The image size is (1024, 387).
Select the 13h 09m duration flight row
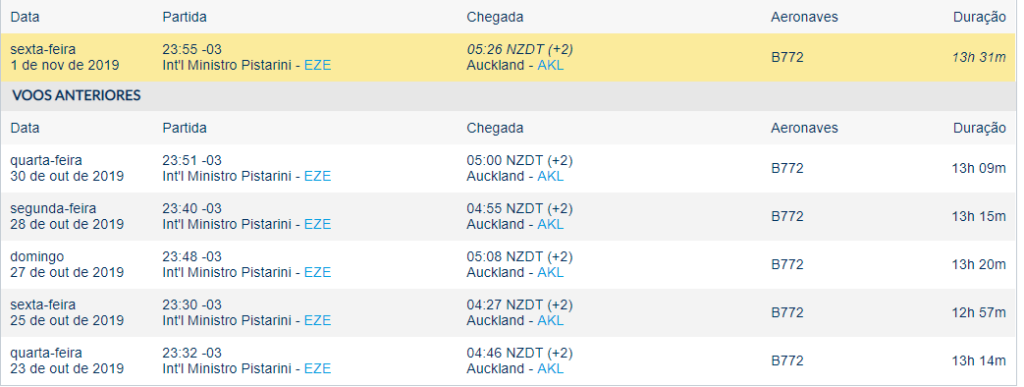click(x=508, y=168)
